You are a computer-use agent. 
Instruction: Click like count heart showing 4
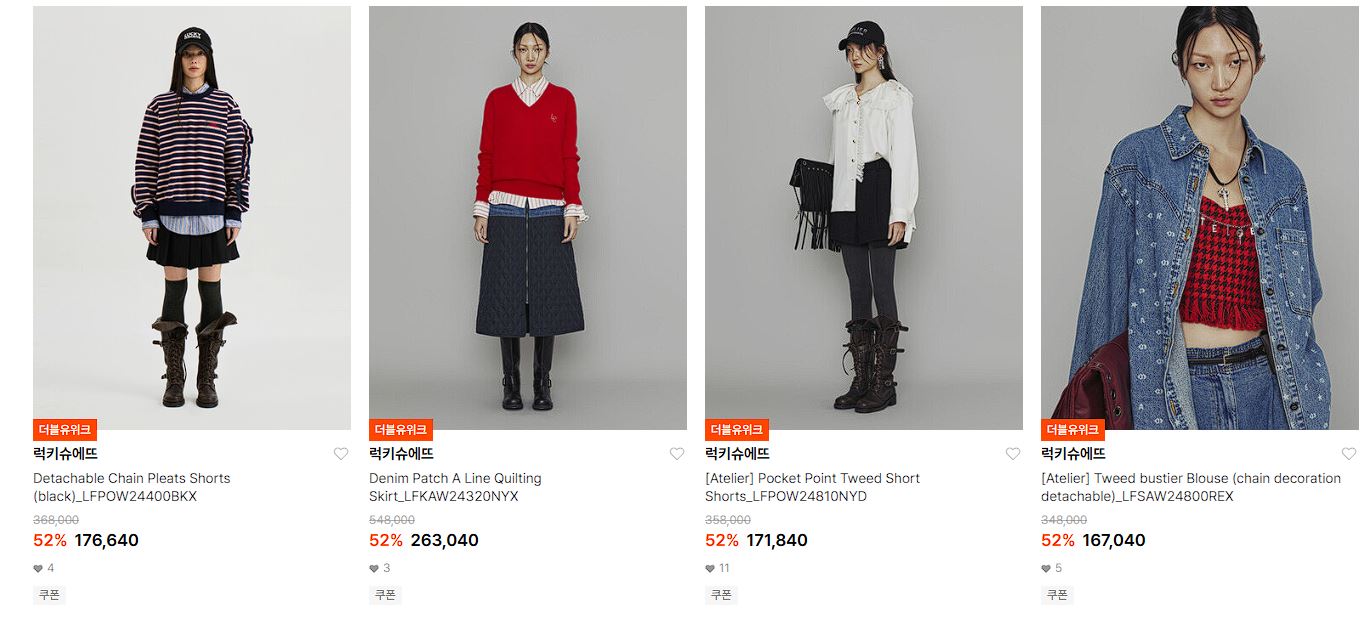point(38,568)
